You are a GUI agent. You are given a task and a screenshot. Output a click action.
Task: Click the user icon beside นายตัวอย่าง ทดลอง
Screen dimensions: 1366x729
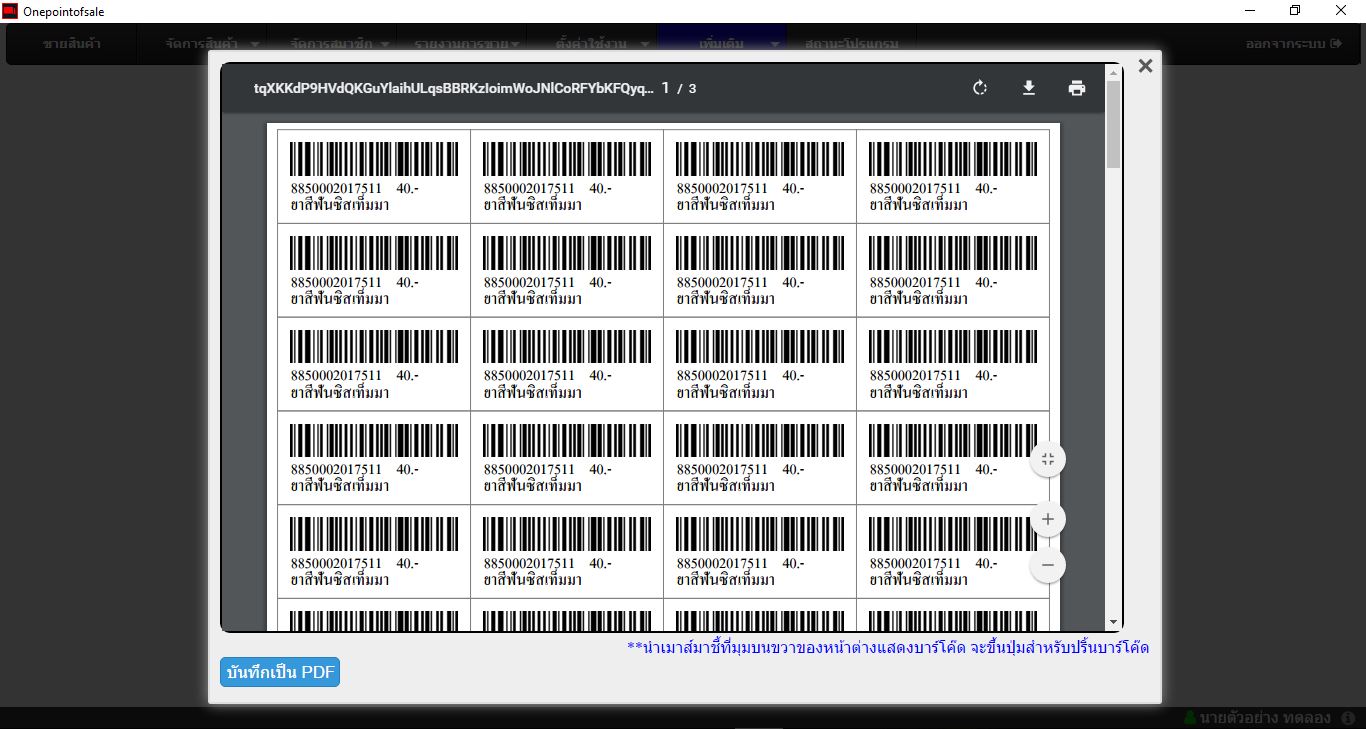tap(1190, 718)
